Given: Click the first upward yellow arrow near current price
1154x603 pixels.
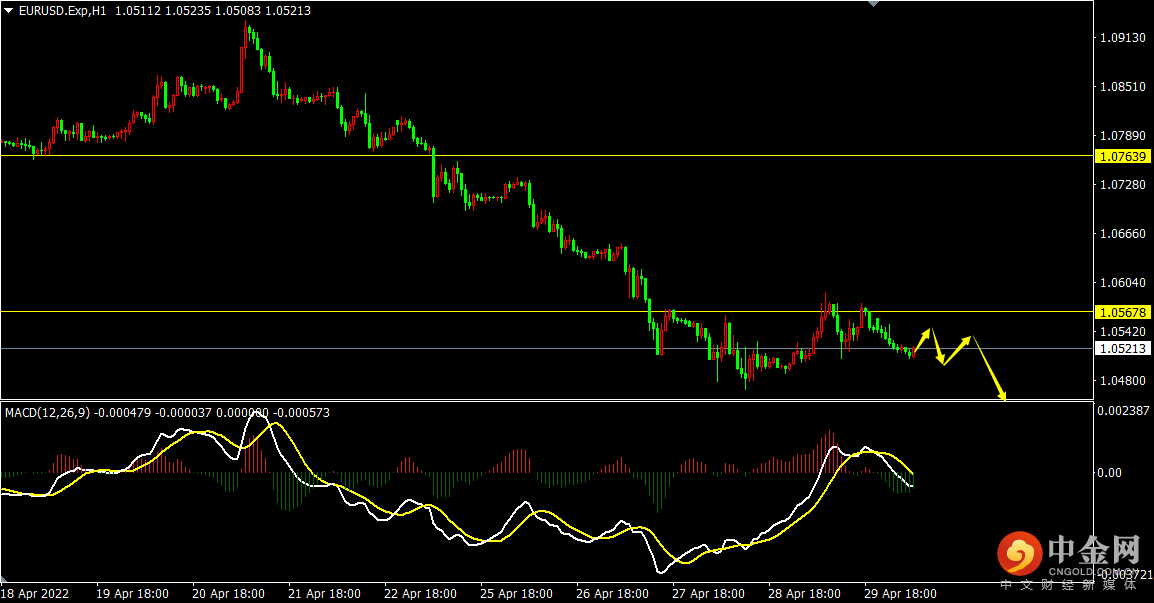Looking at the screenshot, I should pos(922,340).
